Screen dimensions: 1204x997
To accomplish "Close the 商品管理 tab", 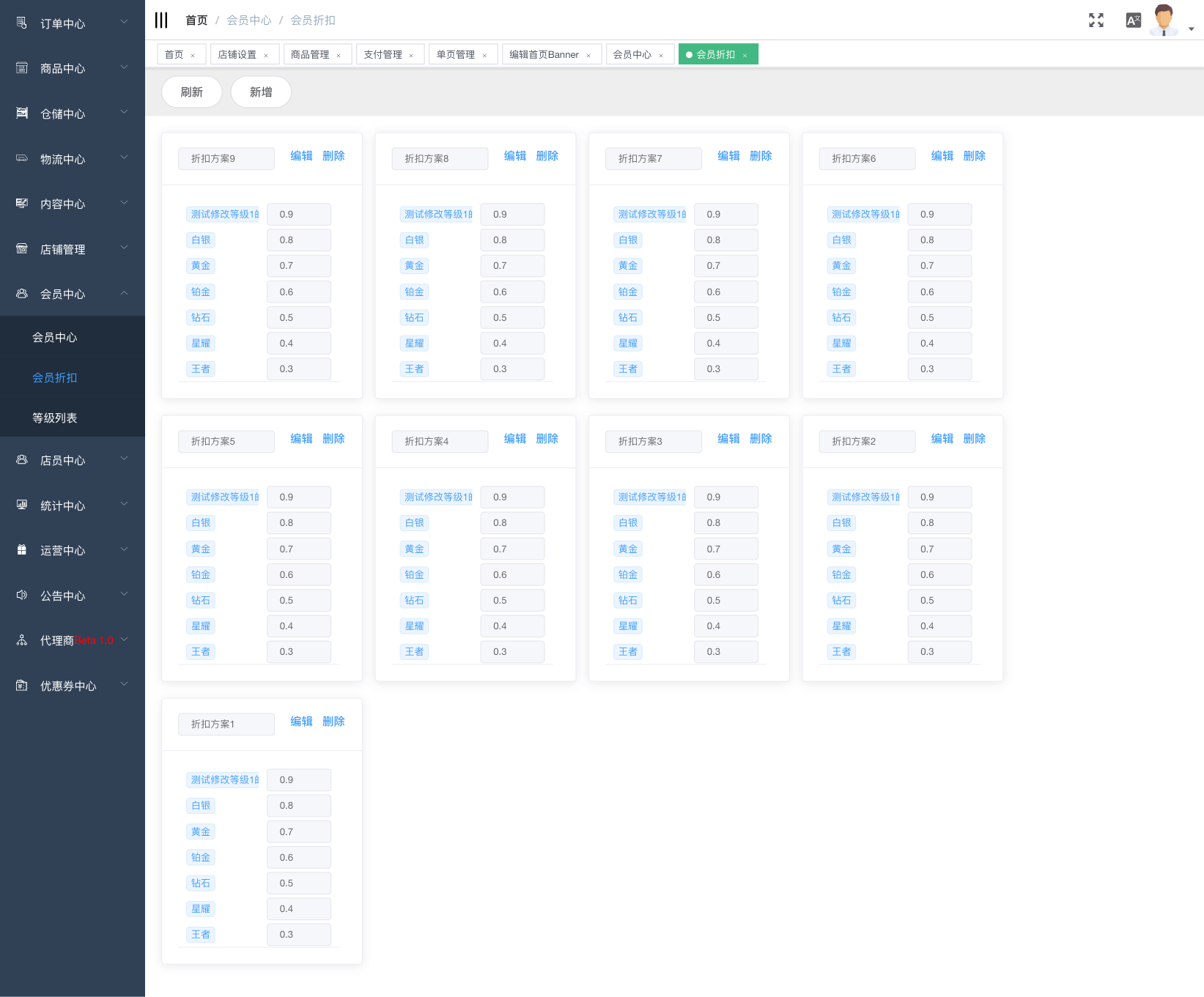I will pyautogui.click(x=339, y=56).
